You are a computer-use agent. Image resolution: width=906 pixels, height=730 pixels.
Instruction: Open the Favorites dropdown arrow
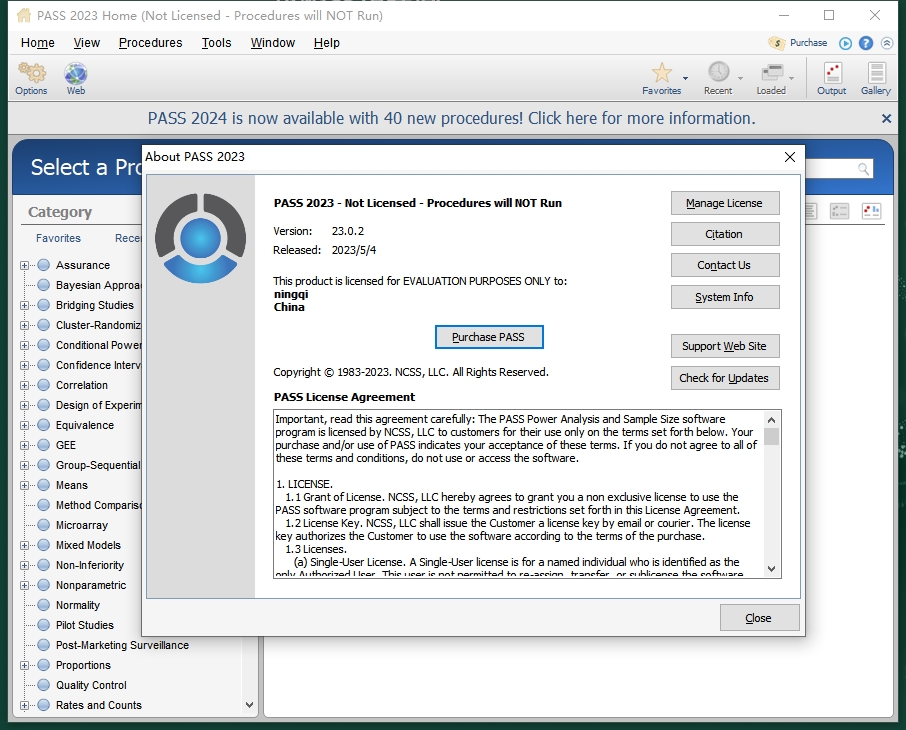click(685, 78)
